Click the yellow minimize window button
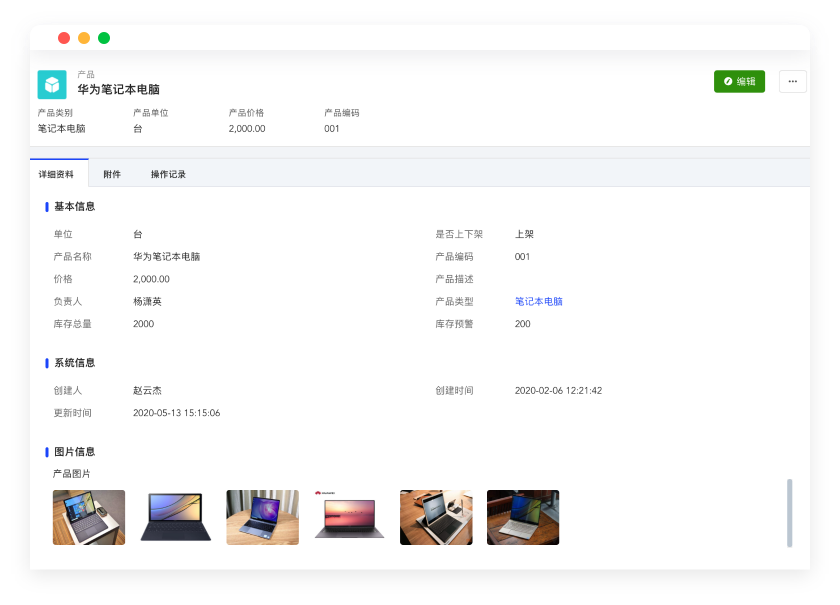Viewport: 840px width, 605px height. 84,38
